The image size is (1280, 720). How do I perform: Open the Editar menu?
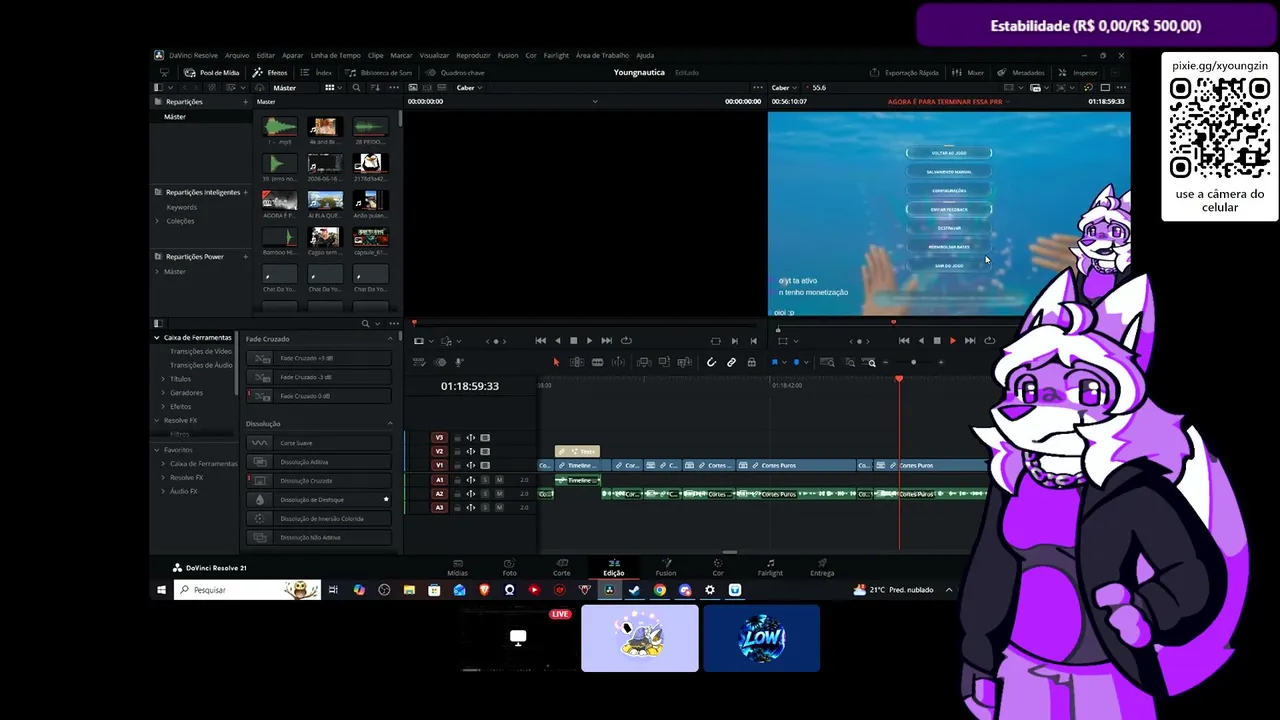coord(265,55)
